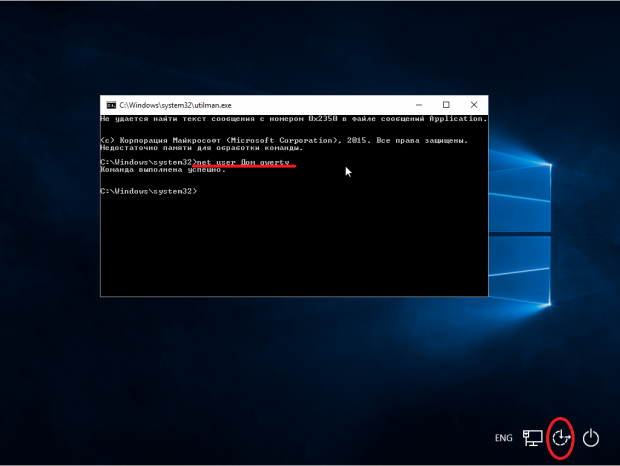The height and width of the screenshot is (466, 620).
Task: Maximize the utilman.exe console window
Action: point(446,105)
